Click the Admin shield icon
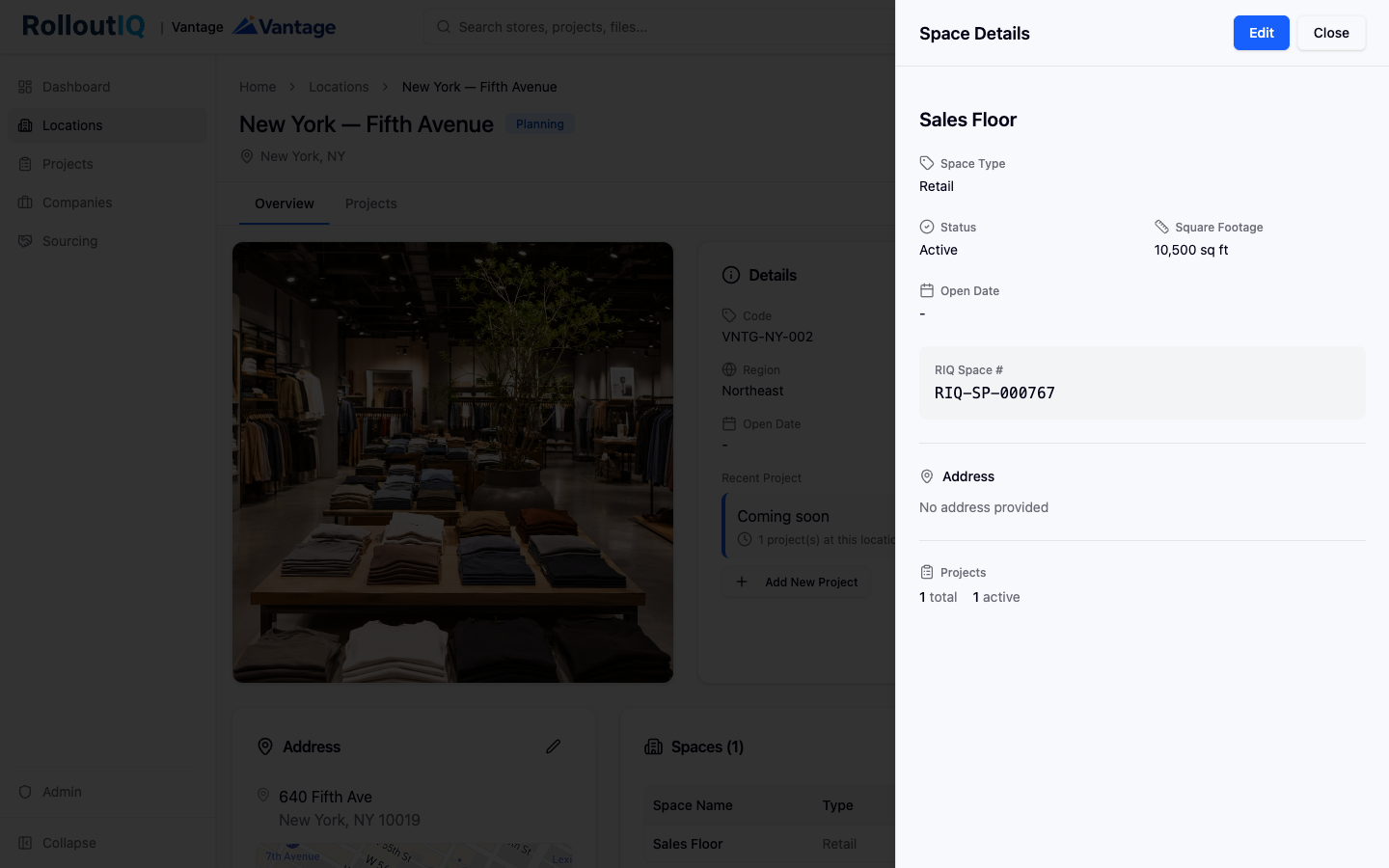 pyautogui.click(x=25, y=792)
